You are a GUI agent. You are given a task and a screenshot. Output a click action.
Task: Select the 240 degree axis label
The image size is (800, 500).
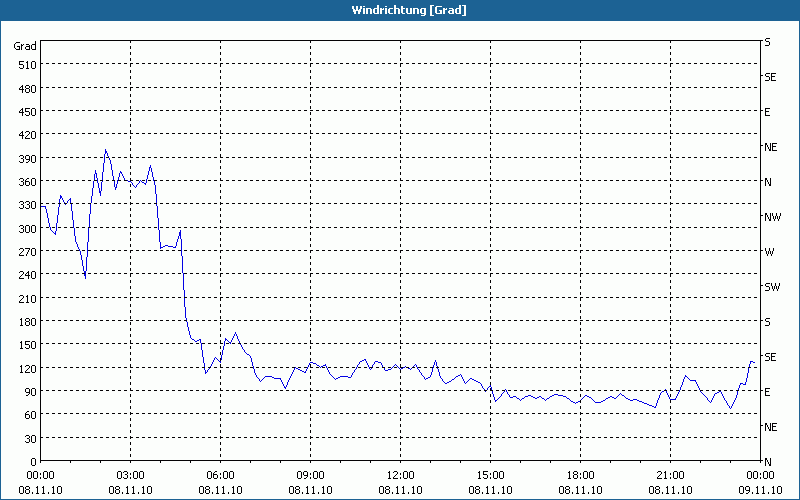tap(28, 276)
